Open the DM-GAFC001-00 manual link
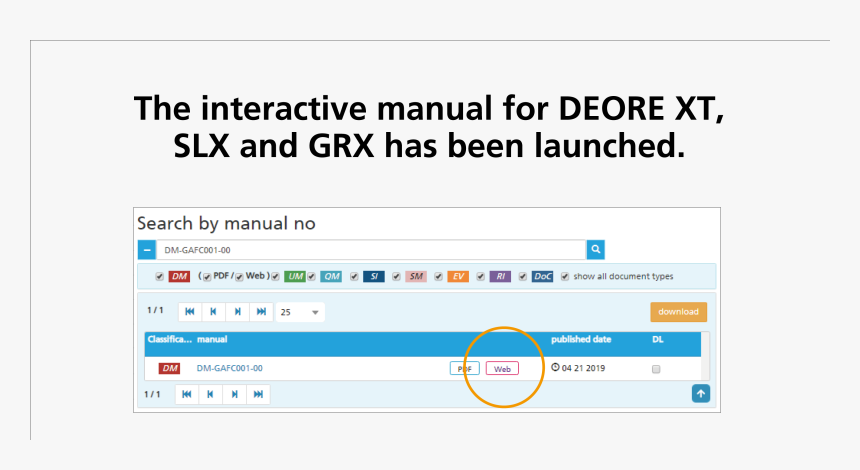The image size is (860, 470). pyautogui.click(x=229, y=368)
